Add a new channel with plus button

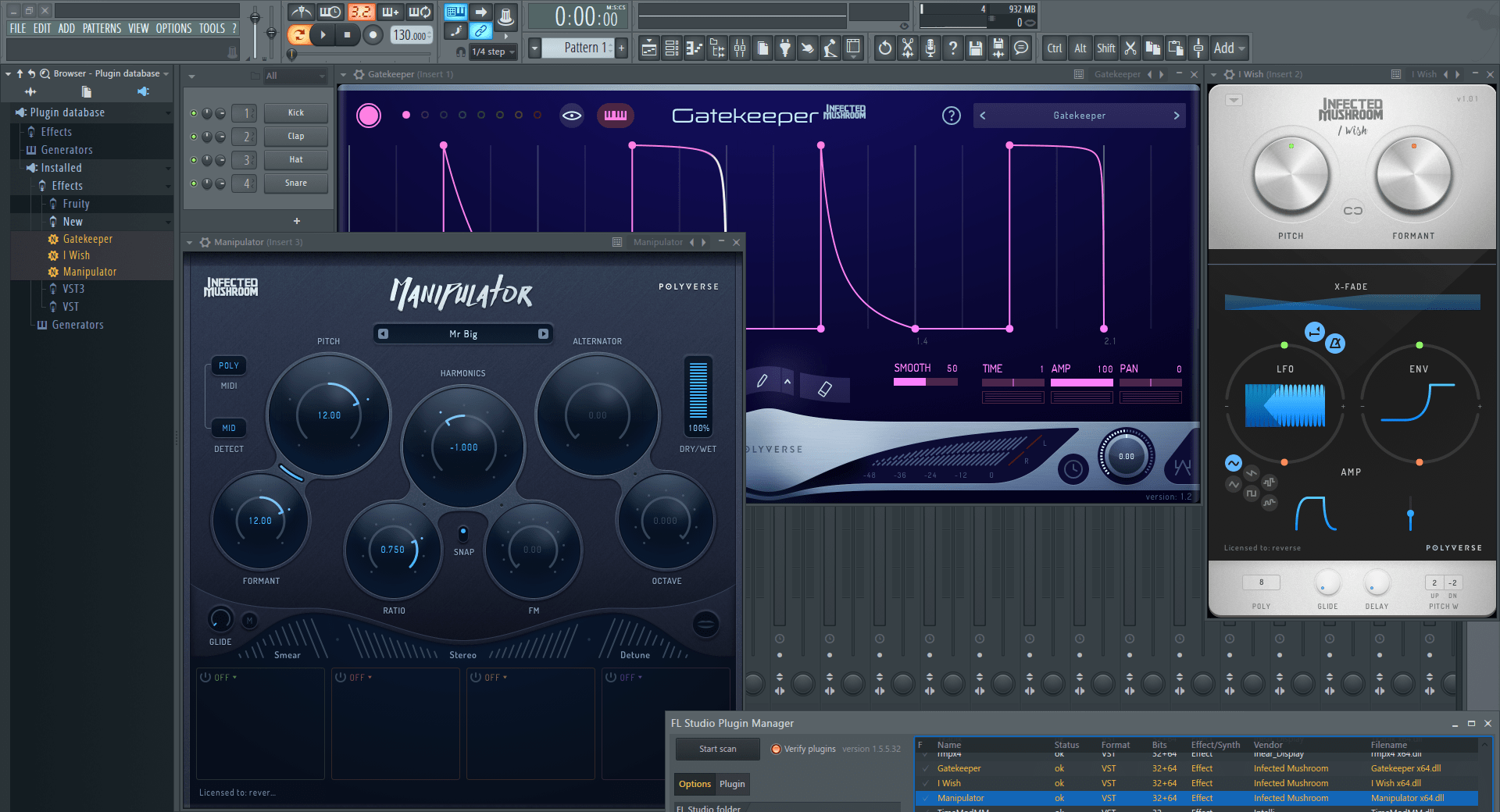297,221
